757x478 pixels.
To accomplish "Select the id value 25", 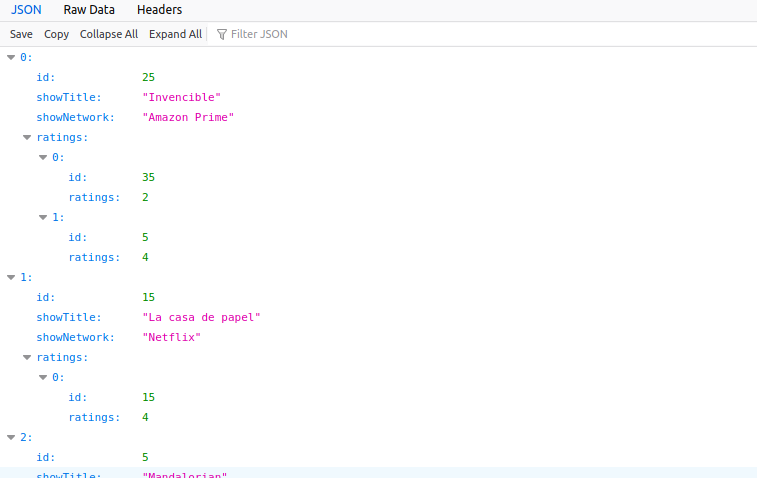I will (149, 77).
